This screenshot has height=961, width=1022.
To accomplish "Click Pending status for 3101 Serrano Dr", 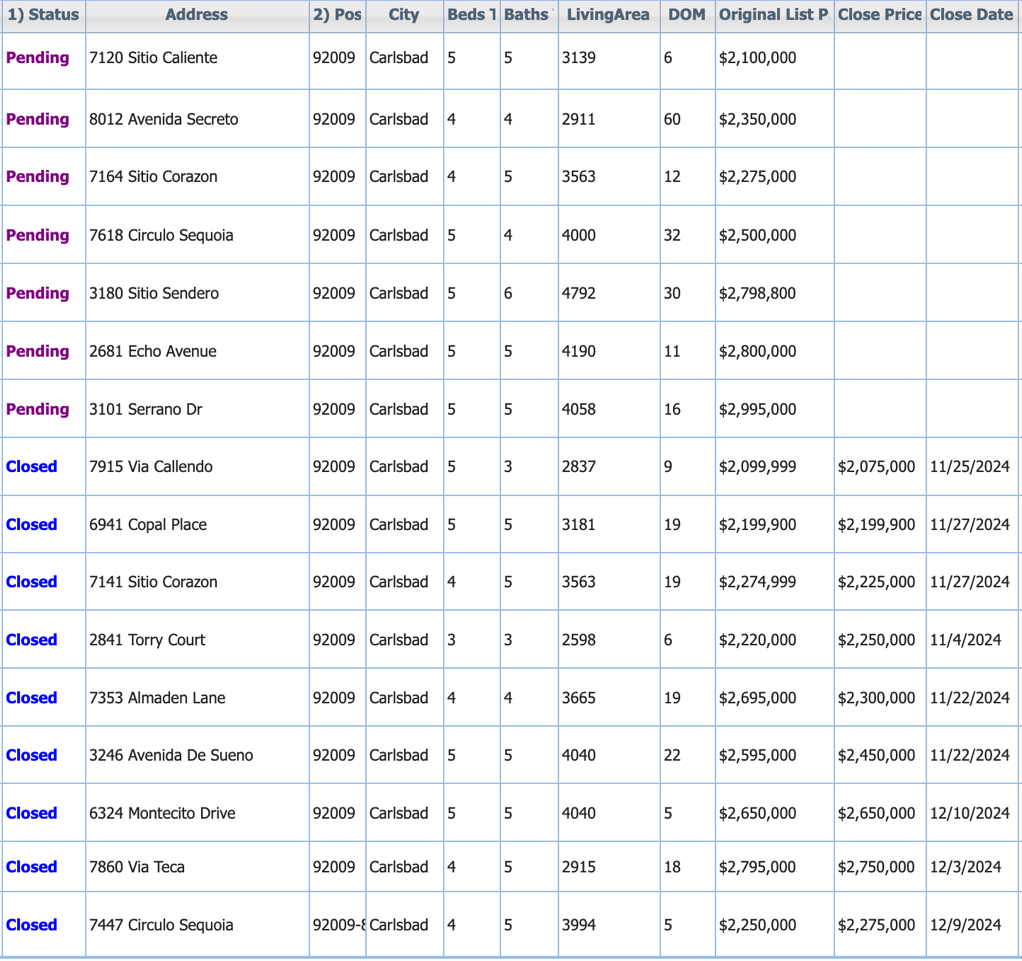I will coord(37,409).
